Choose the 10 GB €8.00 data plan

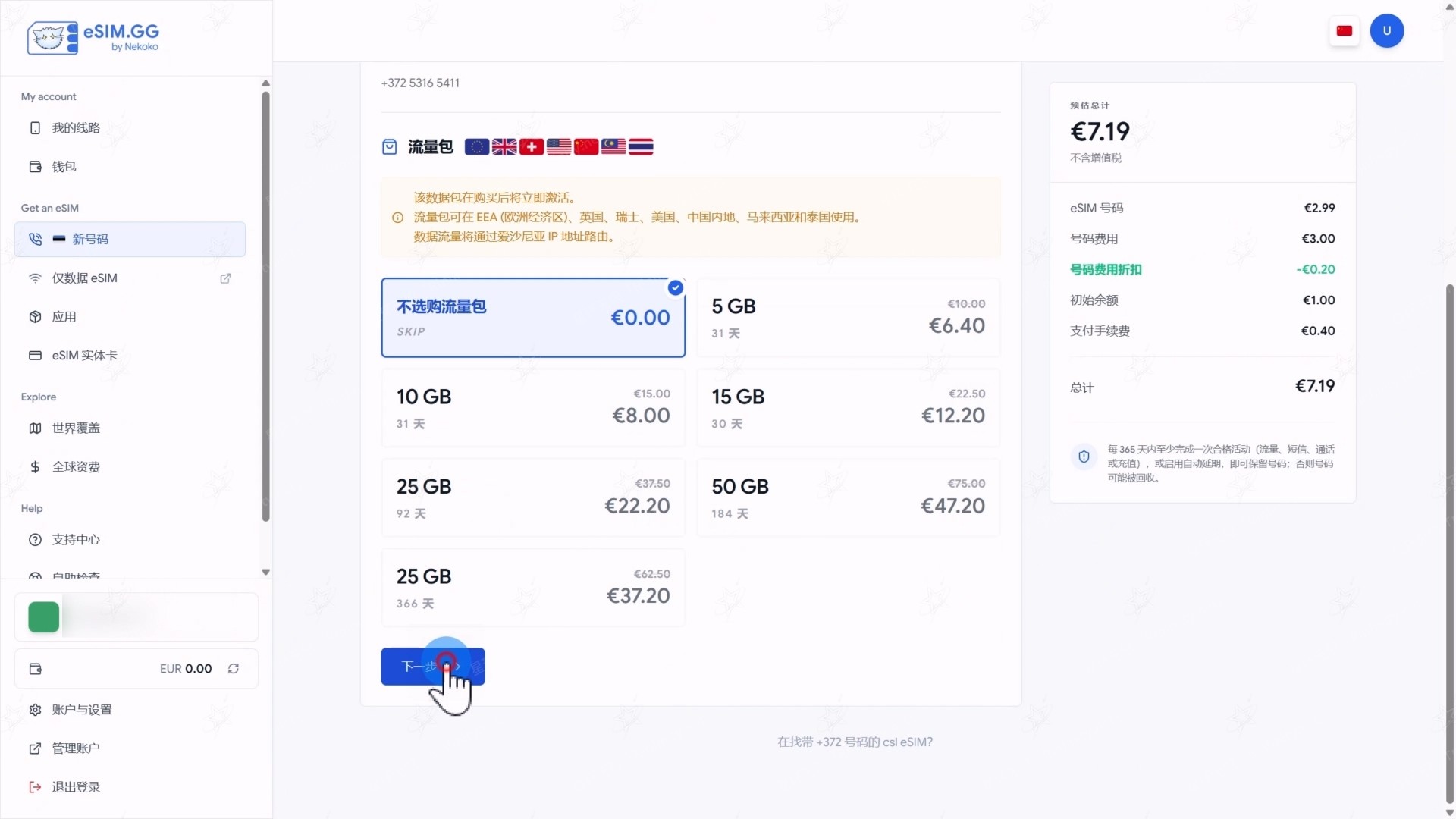point(533,408)
